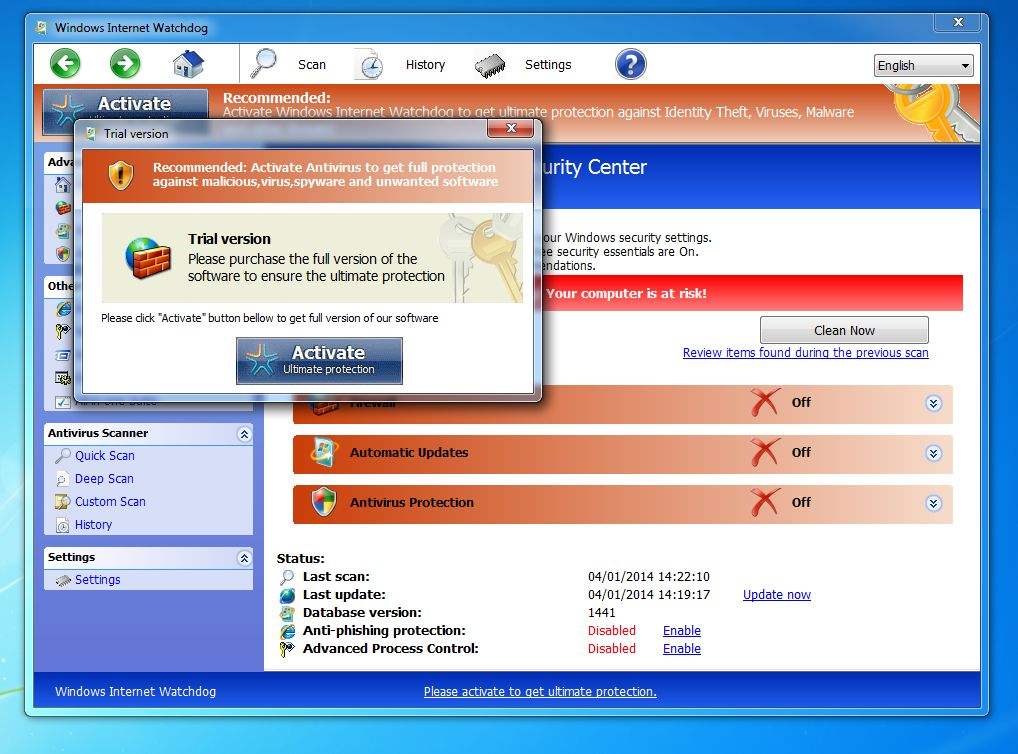The width and height of the screenshot is (1018, 754).
Task: Click the Database version icon
Action: click(x=287, y=613)
